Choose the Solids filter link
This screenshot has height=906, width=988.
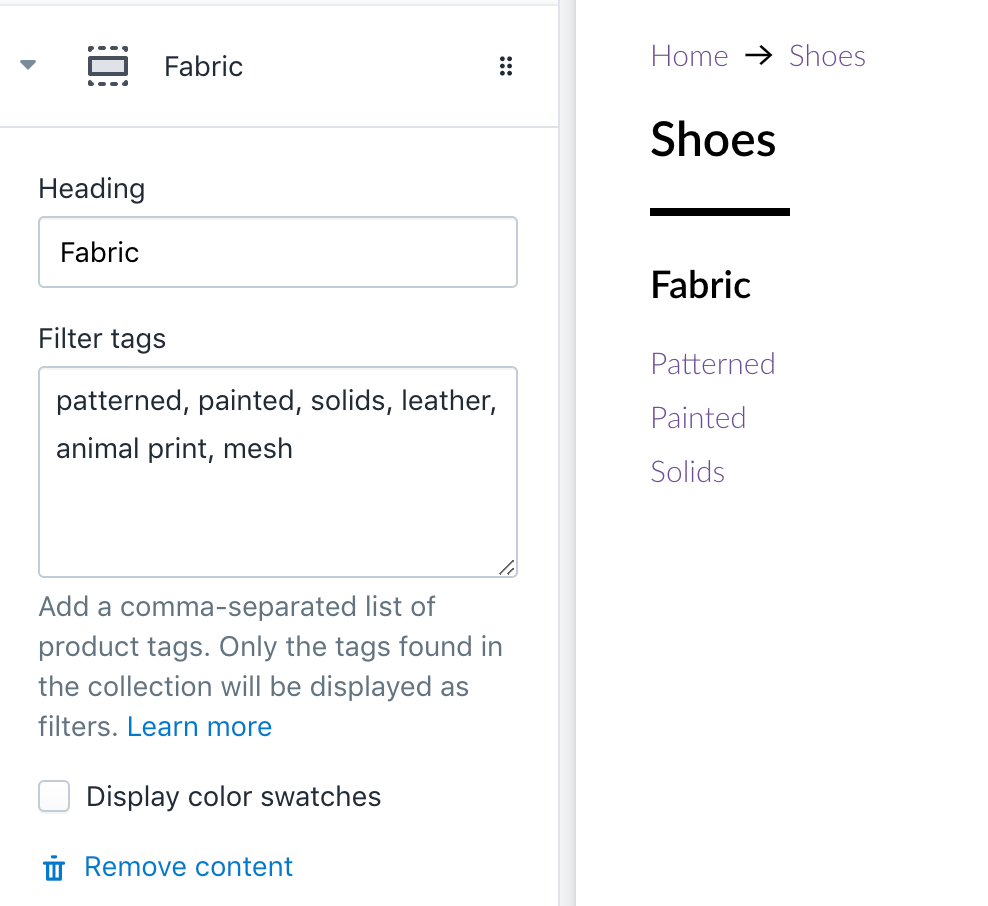687,471
